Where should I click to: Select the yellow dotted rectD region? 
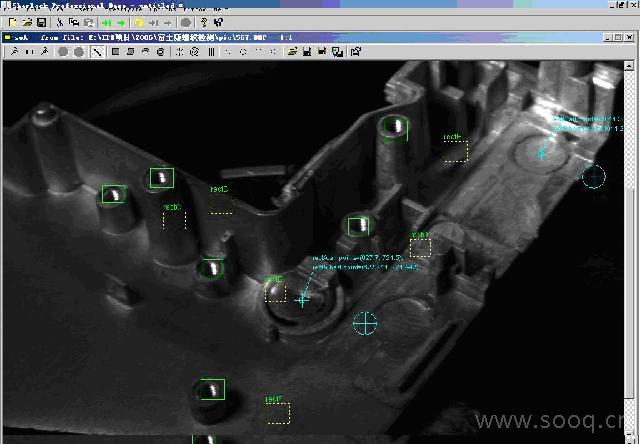point(221,203)
